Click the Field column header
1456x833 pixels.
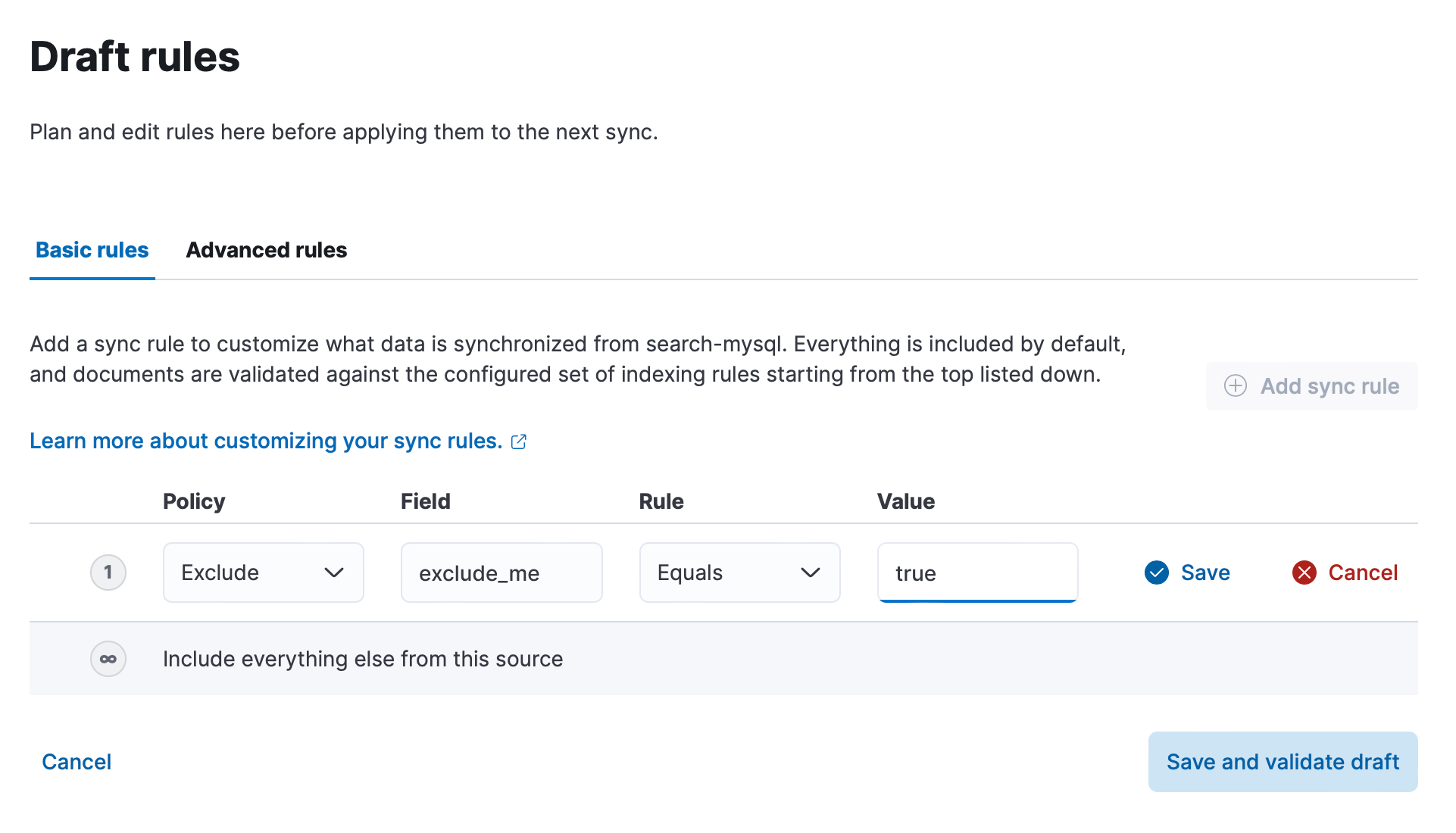pyautogui.click(x=426, y=501)
